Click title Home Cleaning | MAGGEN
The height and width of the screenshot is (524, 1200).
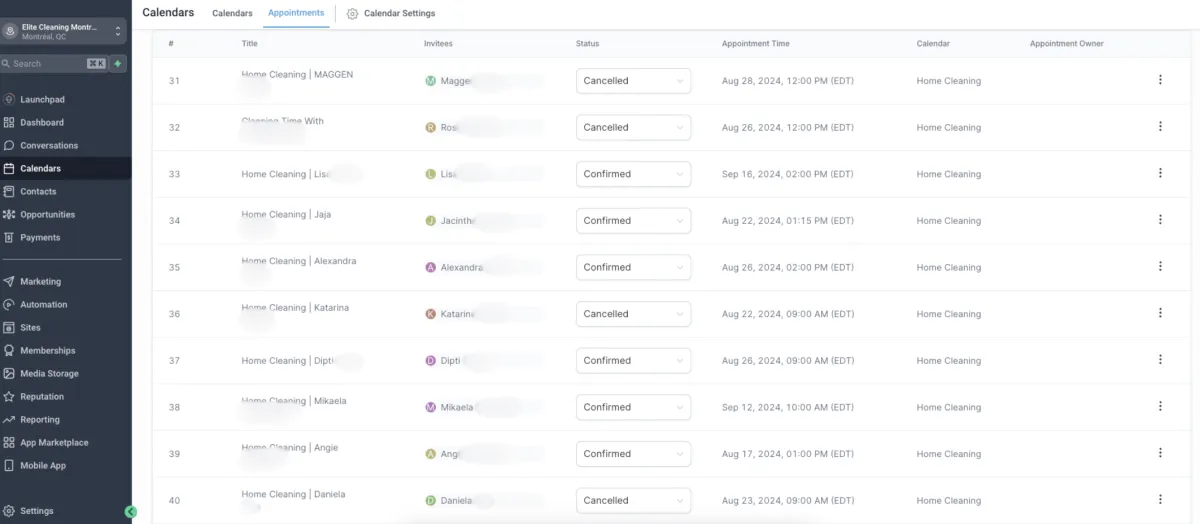coord(297,74)
